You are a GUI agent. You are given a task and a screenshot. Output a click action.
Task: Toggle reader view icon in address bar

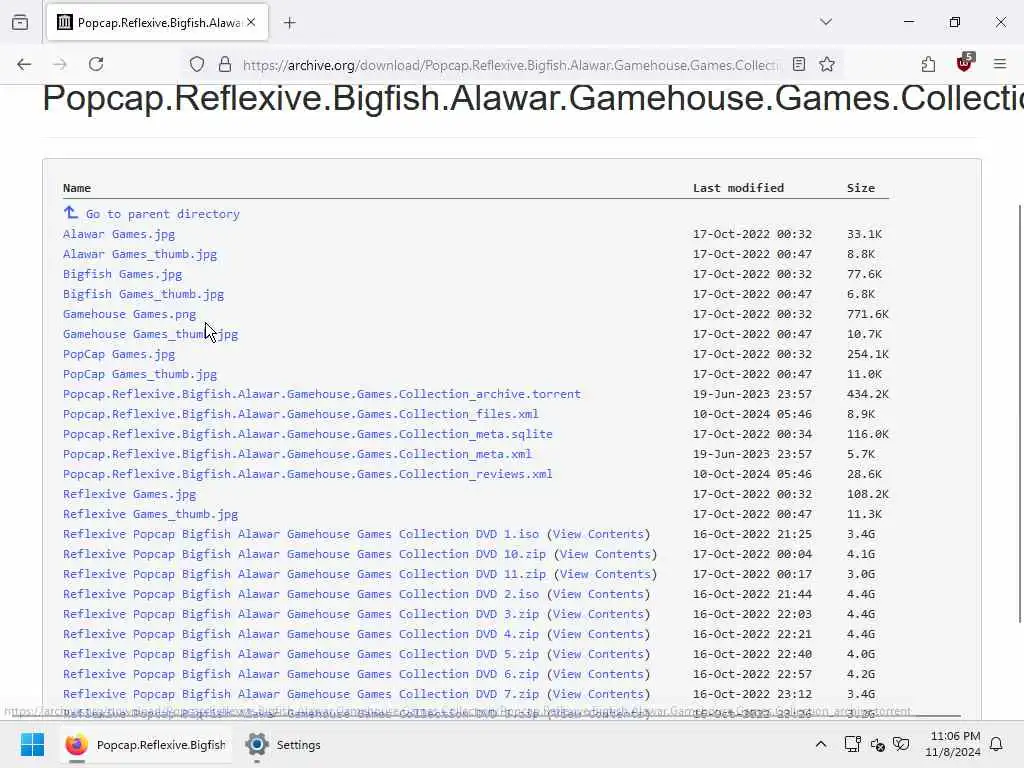[x=798, y=64]
